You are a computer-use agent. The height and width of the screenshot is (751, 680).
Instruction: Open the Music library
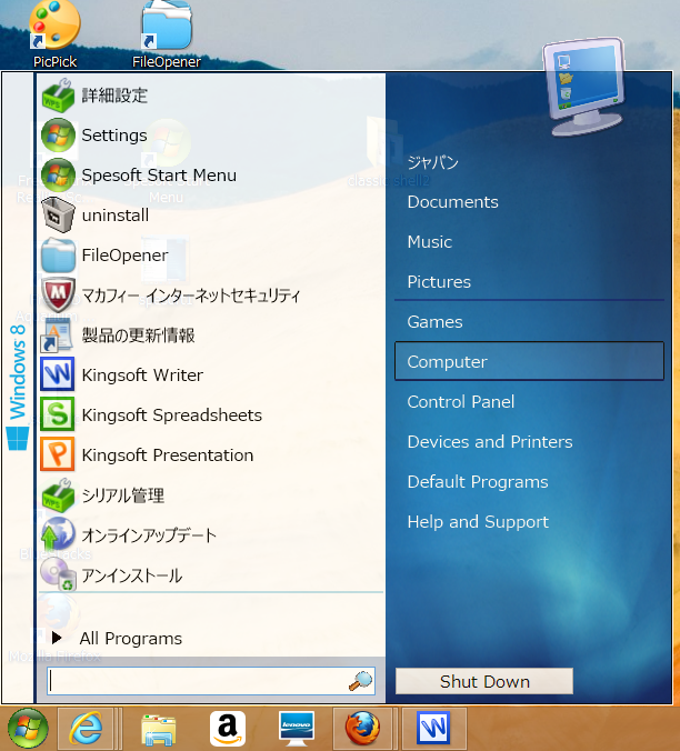click(x=430, y=242)
